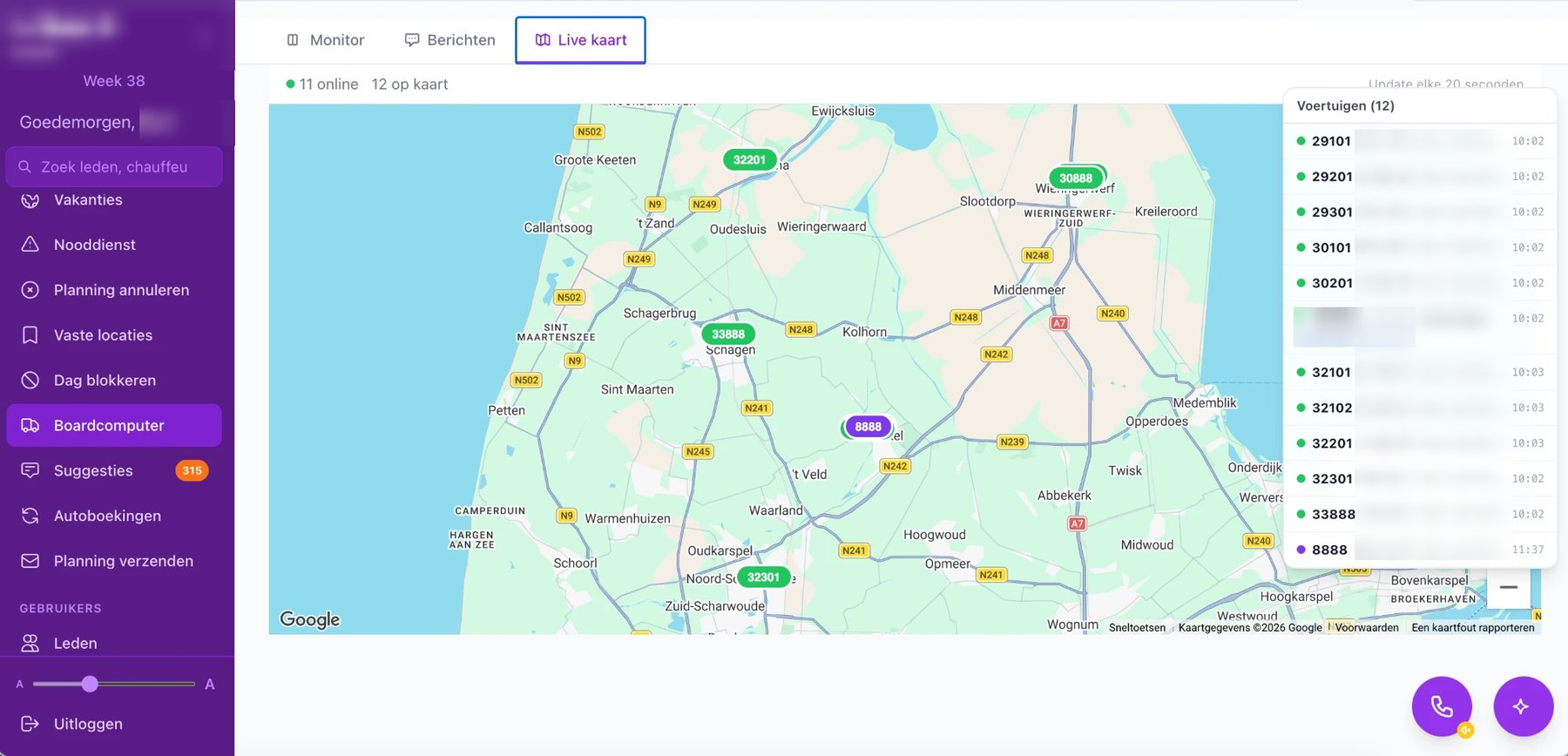Open Nooddienst warning triangle item
1568x756 pixels.
[113, 245]
